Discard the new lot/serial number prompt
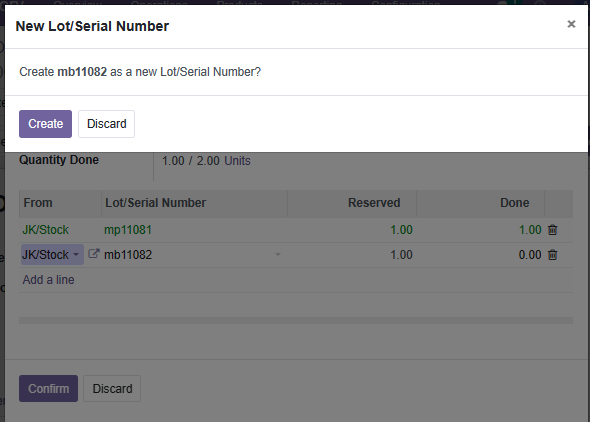The image size is (590, 422). coord(106,124)
